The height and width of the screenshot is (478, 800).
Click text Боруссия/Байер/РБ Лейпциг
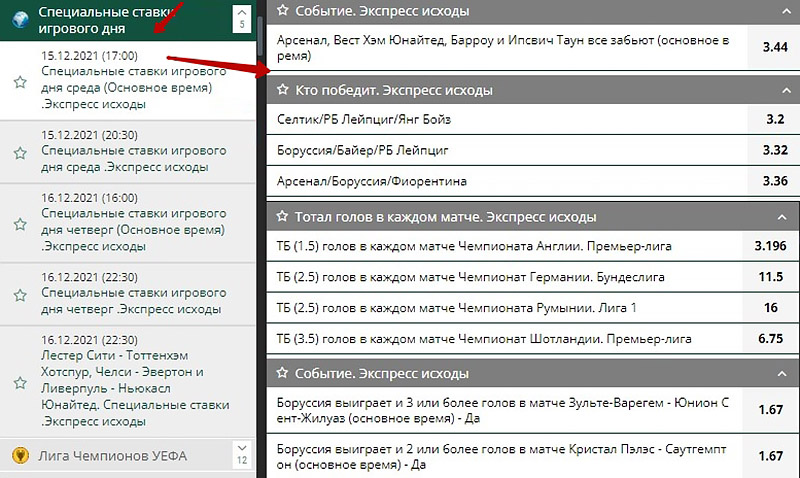363,150
